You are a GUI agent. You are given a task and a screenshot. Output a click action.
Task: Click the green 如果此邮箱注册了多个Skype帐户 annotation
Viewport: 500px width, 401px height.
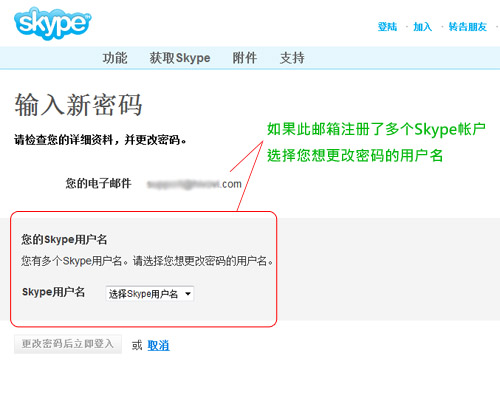click(376, 129)
